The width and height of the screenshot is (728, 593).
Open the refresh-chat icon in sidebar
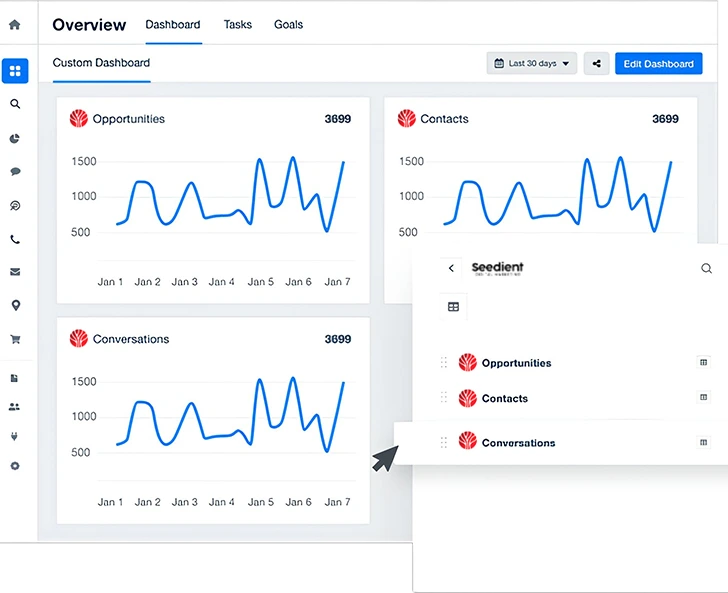[x=15, y=205]
